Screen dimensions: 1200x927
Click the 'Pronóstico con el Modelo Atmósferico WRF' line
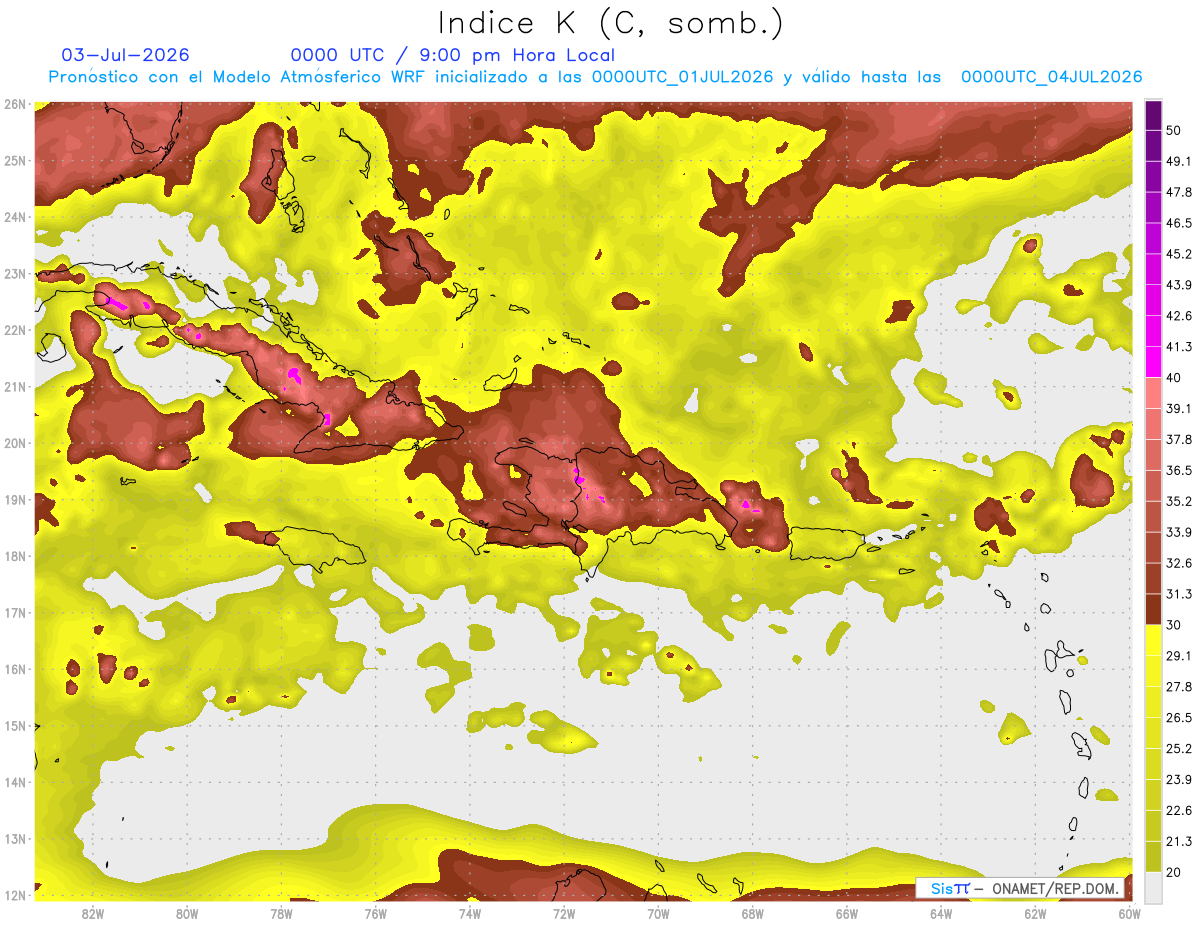coord(596,77)
